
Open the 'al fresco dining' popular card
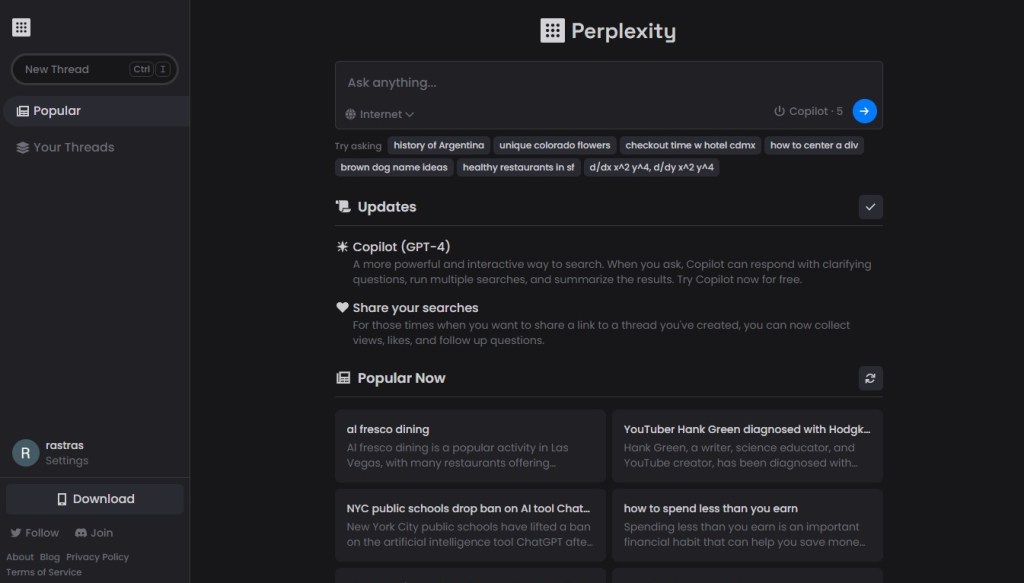click(470, 445)
